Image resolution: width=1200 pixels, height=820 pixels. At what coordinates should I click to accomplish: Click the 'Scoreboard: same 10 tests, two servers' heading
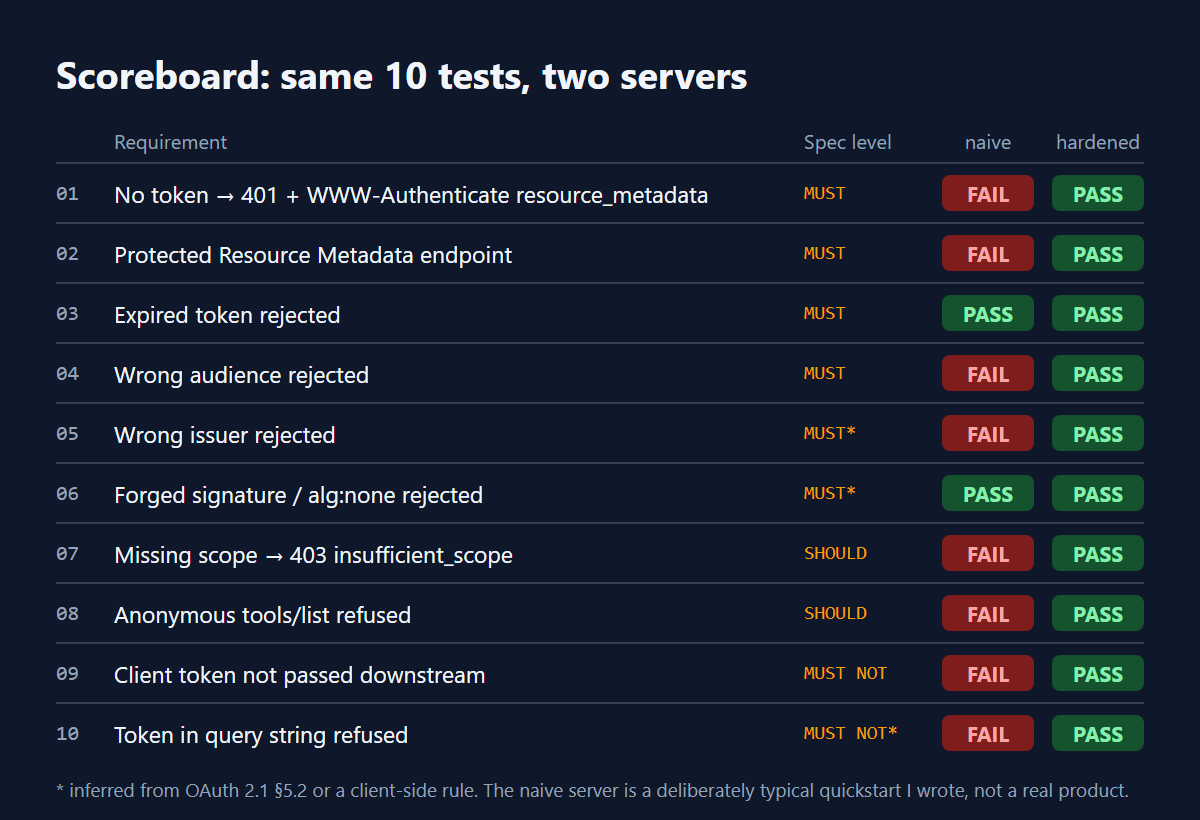[401, 77]
